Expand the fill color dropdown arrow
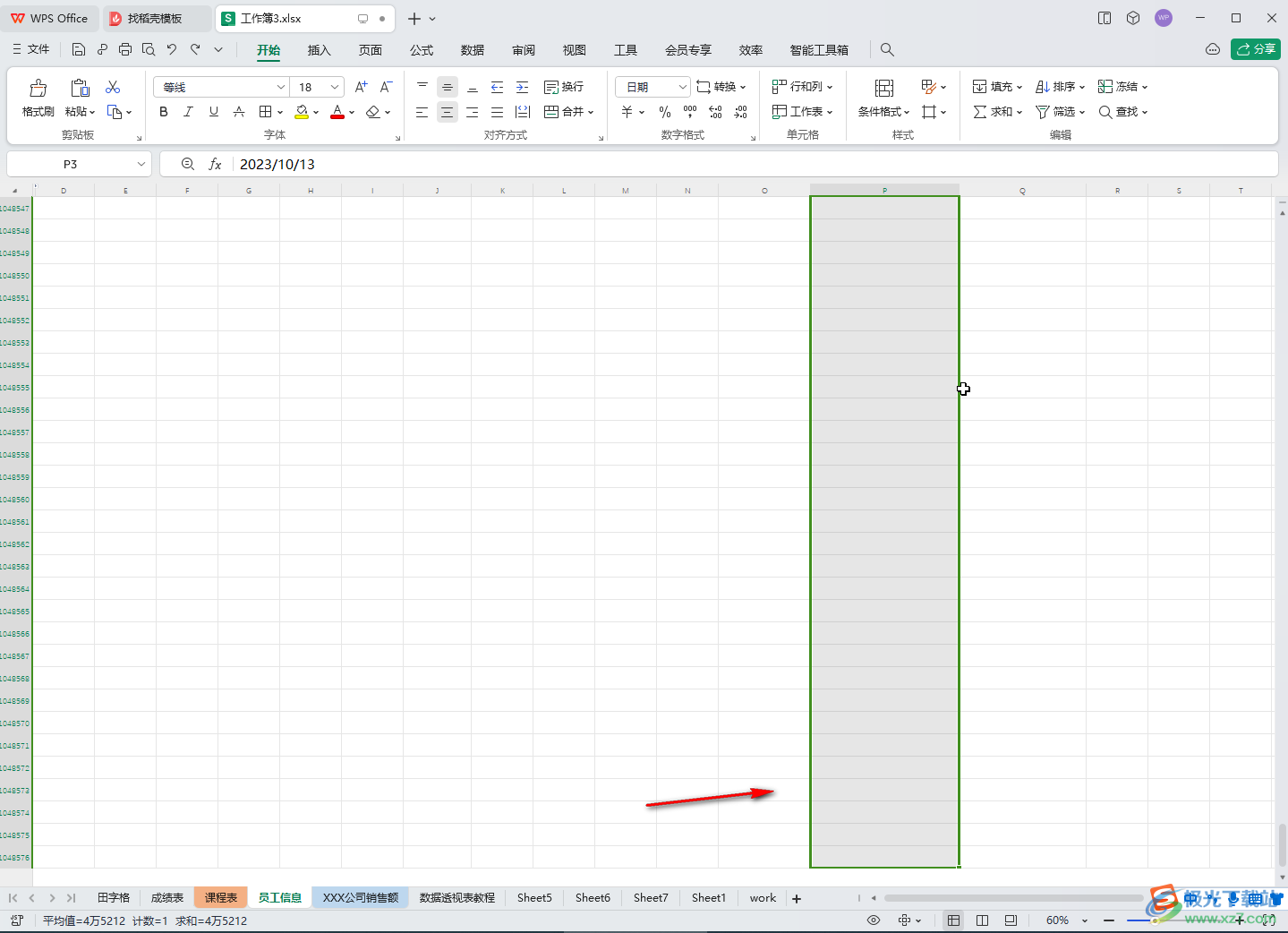The height and width of the screenshot is (933, 1288). (x=316, y=113)
